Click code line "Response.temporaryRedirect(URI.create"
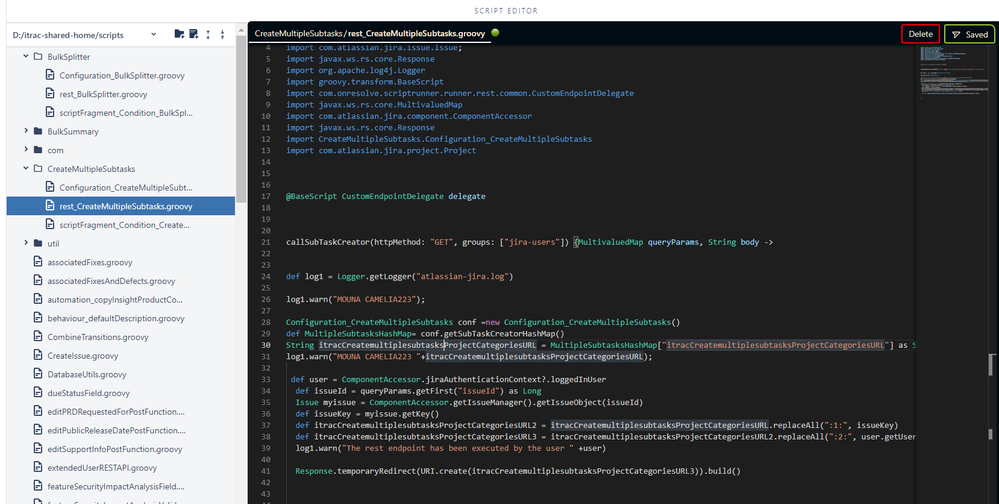 (x=518, y=472)
